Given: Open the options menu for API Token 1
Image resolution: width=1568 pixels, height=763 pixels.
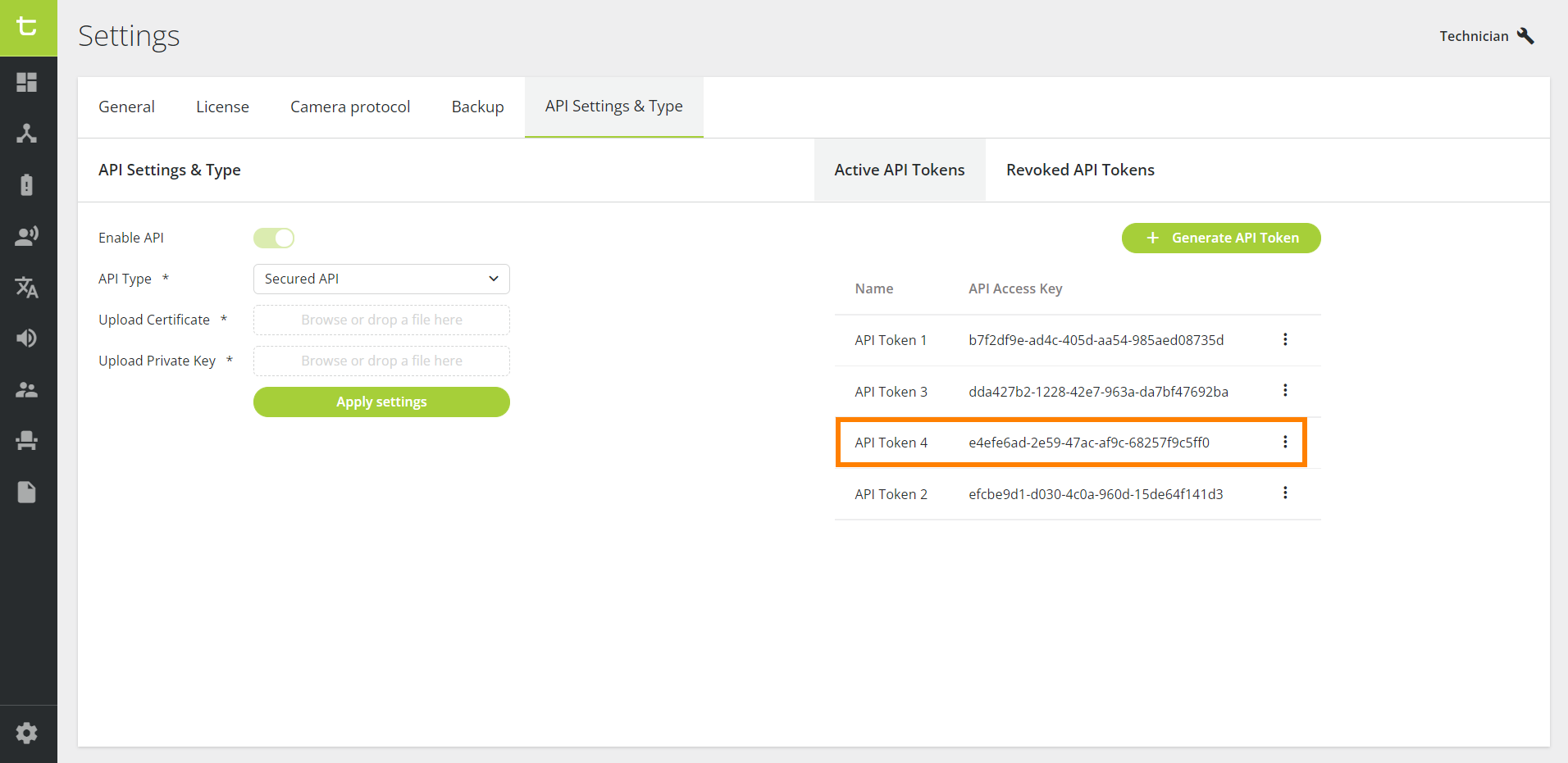Looking at the screenshot, I should point(1285,339).
